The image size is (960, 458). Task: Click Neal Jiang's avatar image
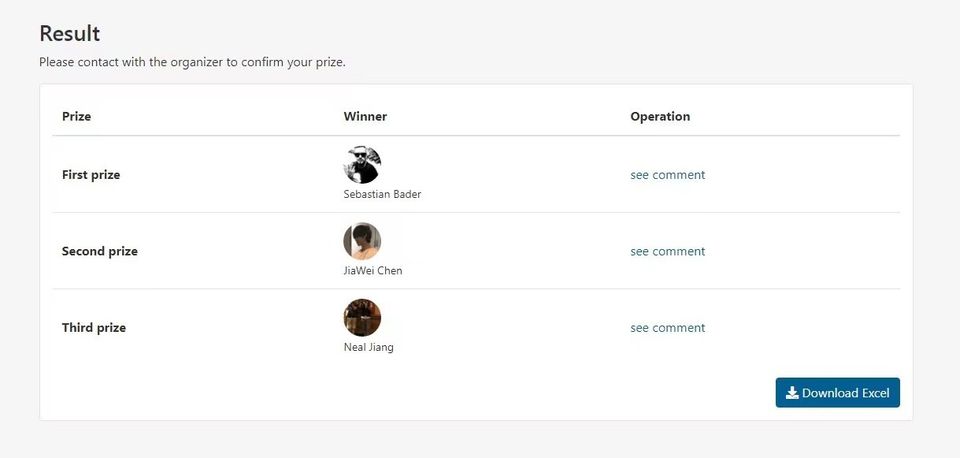coord(362,318)
